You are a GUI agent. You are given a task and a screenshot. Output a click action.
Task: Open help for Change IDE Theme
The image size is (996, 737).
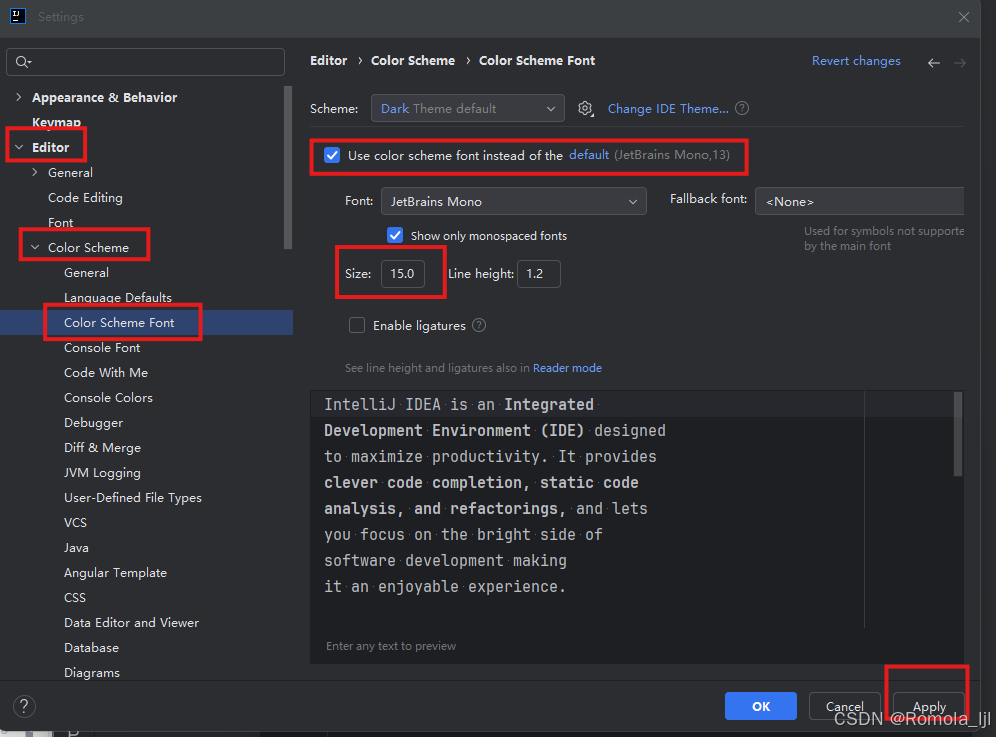(742, 108)
